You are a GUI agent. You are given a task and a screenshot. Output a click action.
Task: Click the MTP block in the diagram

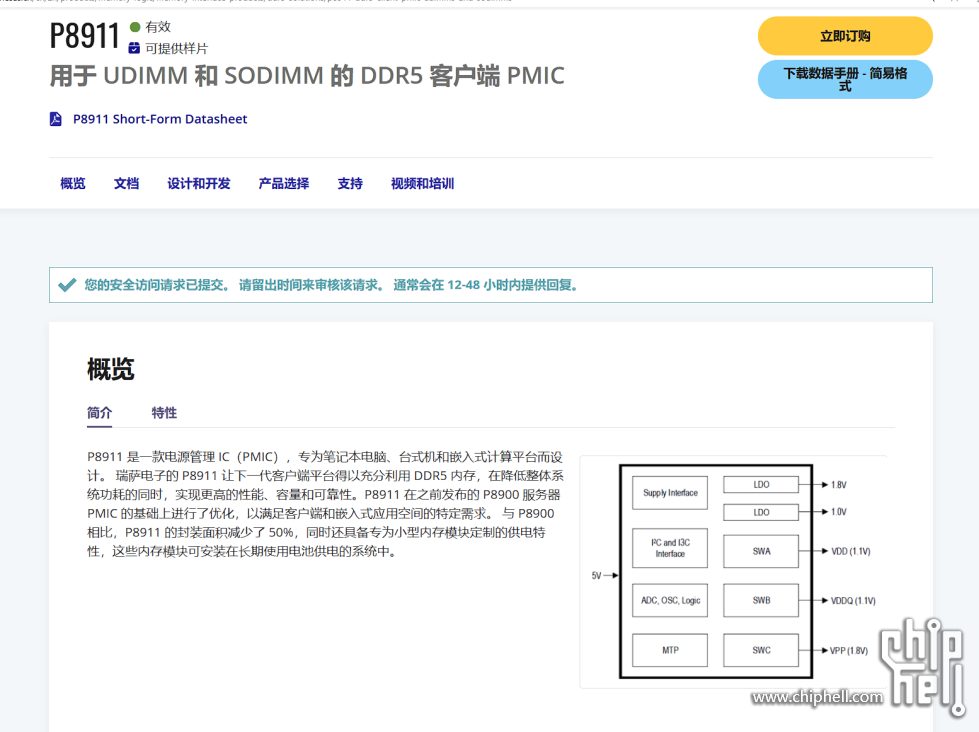pyautogui.click(x=670, y=650)
